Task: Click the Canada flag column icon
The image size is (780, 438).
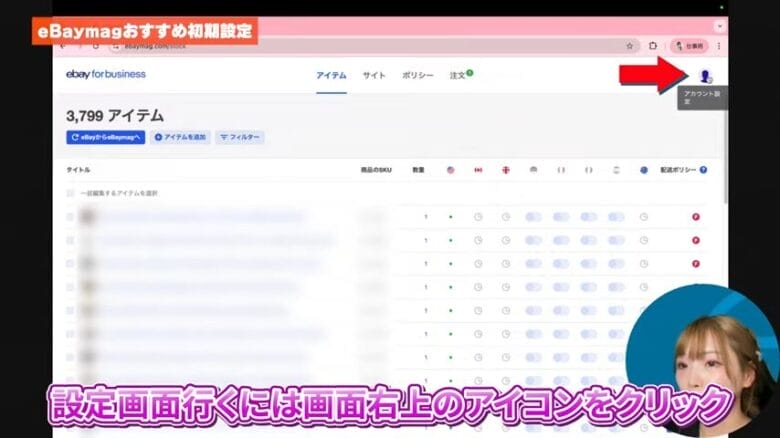Action: pyautogui.click(x=478, y=170)
